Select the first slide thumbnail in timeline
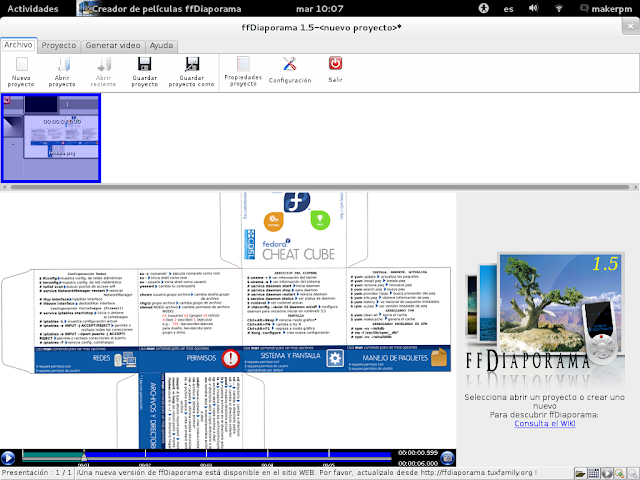This screenshot has height=480, width=640. pos(51,138)
